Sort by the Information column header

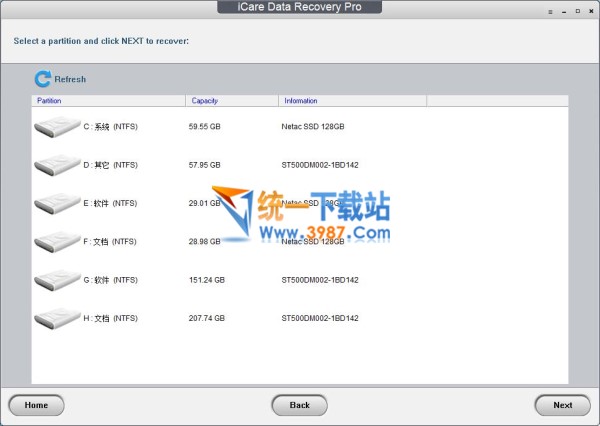pos(352,101)
